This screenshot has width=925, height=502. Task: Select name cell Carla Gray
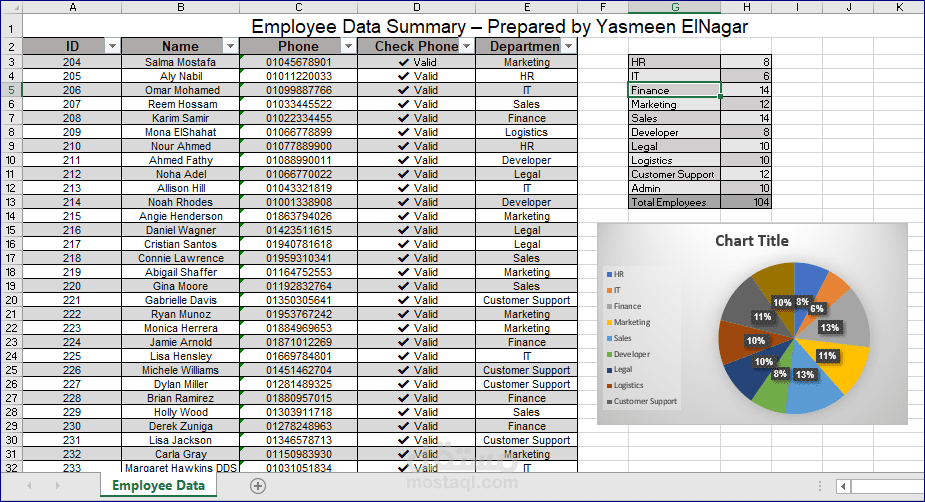coord(181,454)
